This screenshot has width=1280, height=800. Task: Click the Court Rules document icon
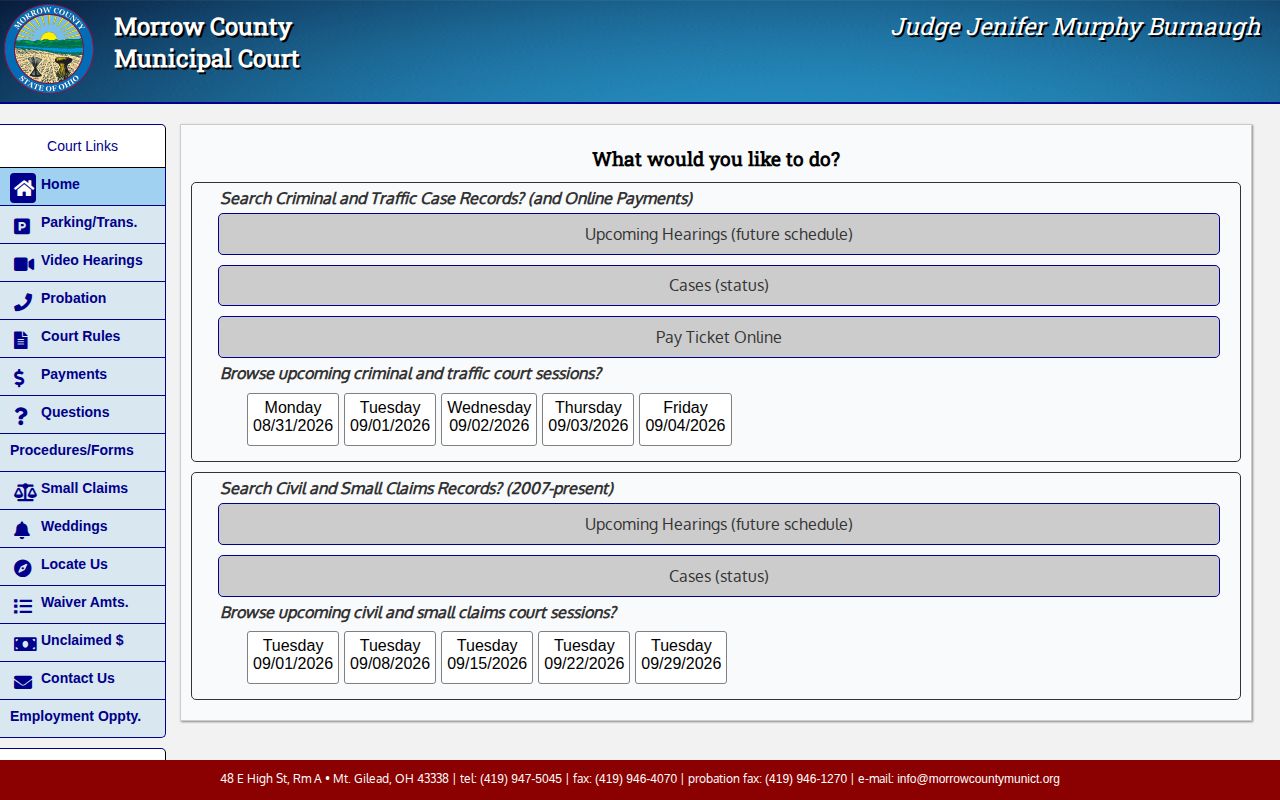[x=21, y=340]
